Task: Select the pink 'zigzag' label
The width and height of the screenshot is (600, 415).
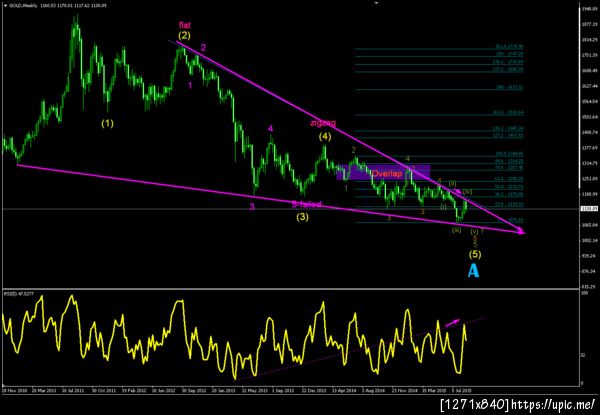Action: coord(323,123)
